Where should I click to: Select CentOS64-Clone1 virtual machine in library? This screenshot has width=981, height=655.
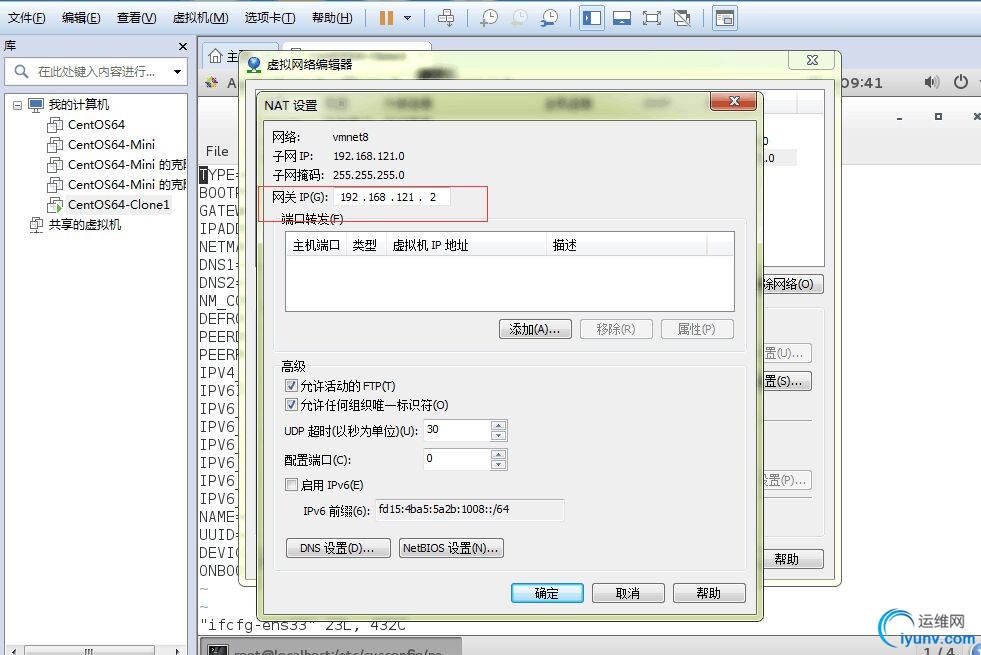coord(118,205)
